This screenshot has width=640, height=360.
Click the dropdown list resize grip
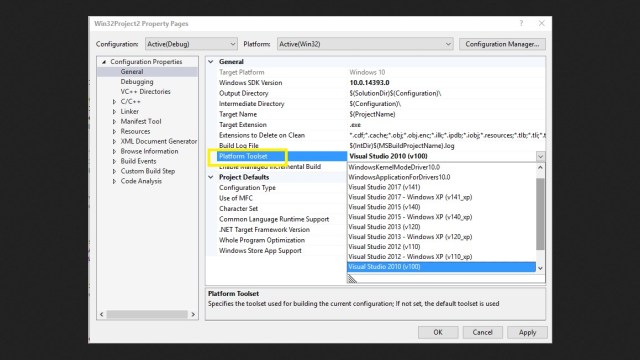click(352, 279)
